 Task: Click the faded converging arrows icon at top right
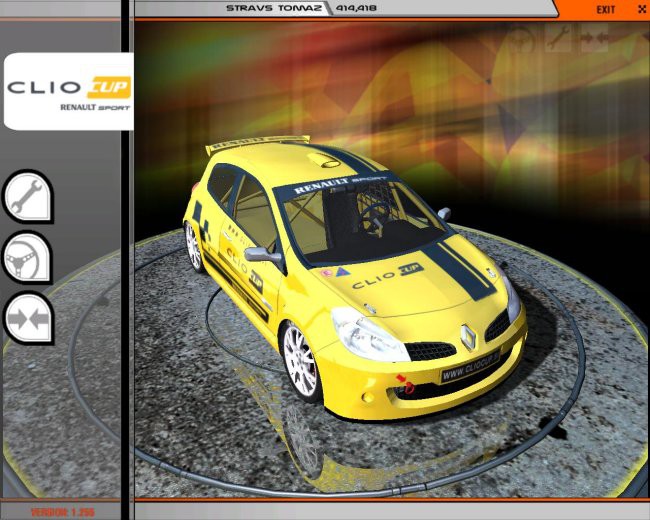594,38
